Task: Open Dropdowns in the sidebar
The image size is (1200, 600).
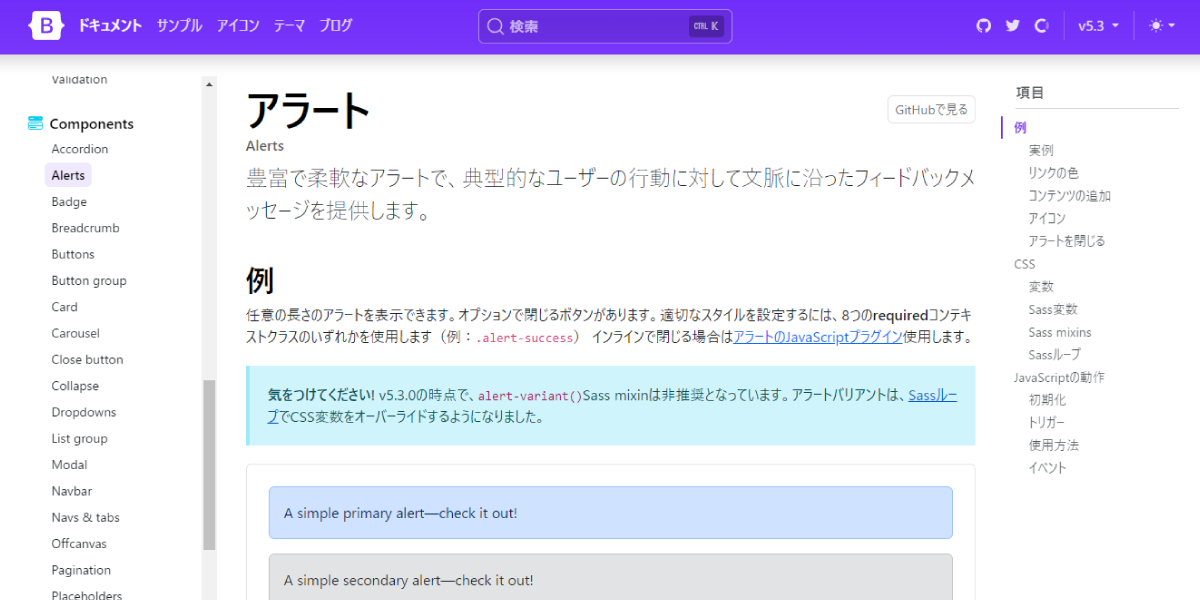Action: [x=84, y=412]
